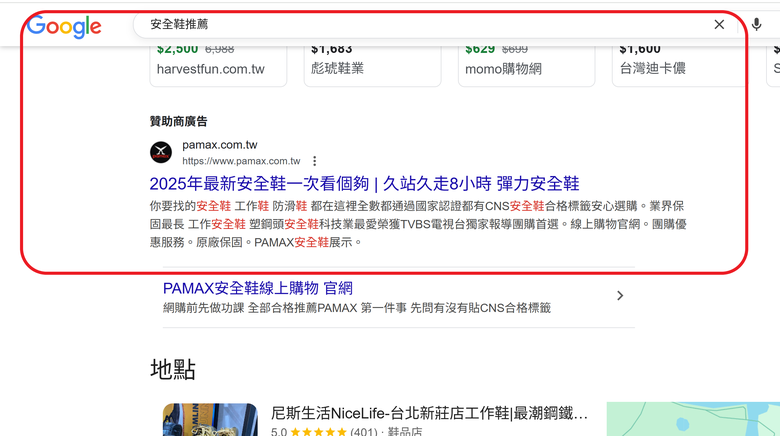780x436 pixels.
Task: Open the Google logo homepage link
Action: pos(64,26)
